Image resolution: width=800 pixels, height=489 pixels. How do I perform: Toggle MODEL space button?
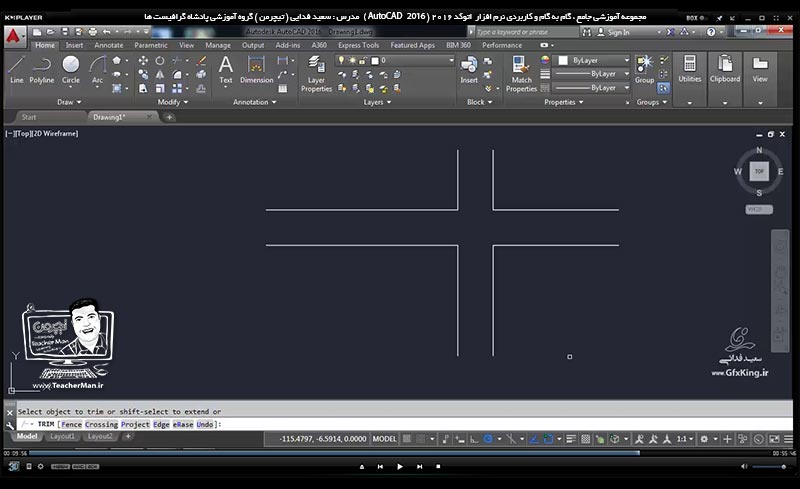pyautogui.click(x=384, y=439)
